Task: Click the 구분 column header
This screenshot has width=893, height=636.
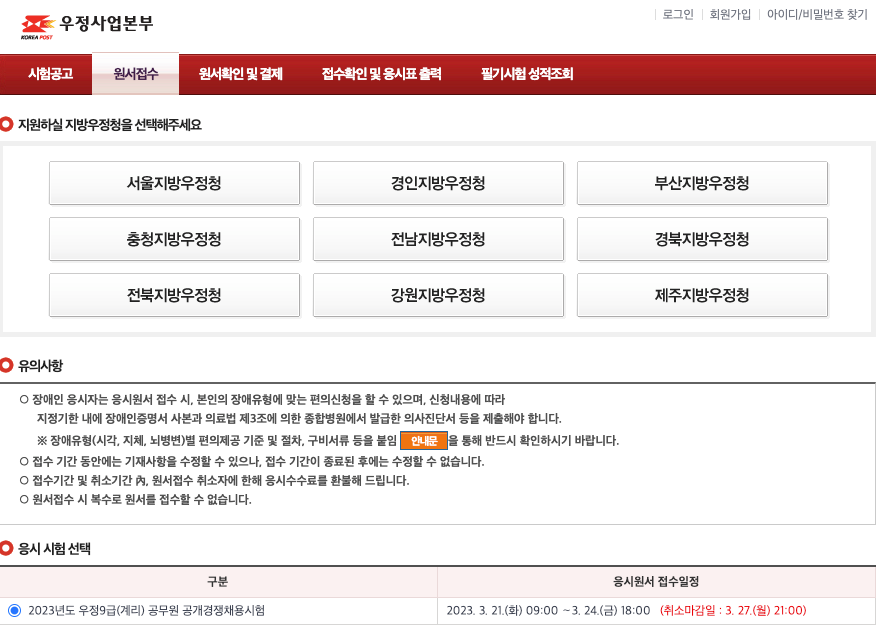Action: click(218, 581)
